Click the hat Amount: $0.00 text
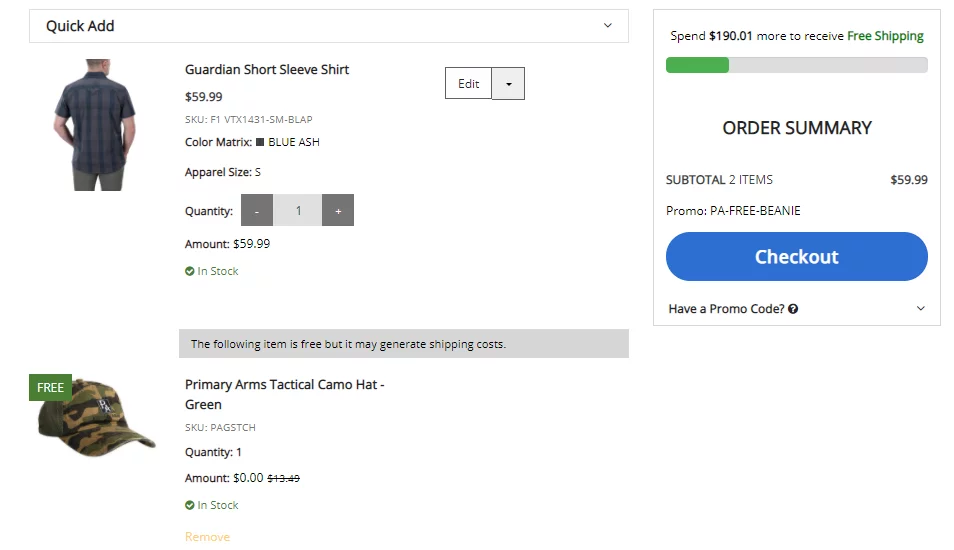The width and height of the screenshot is (954, 550). tap(224, 478)
